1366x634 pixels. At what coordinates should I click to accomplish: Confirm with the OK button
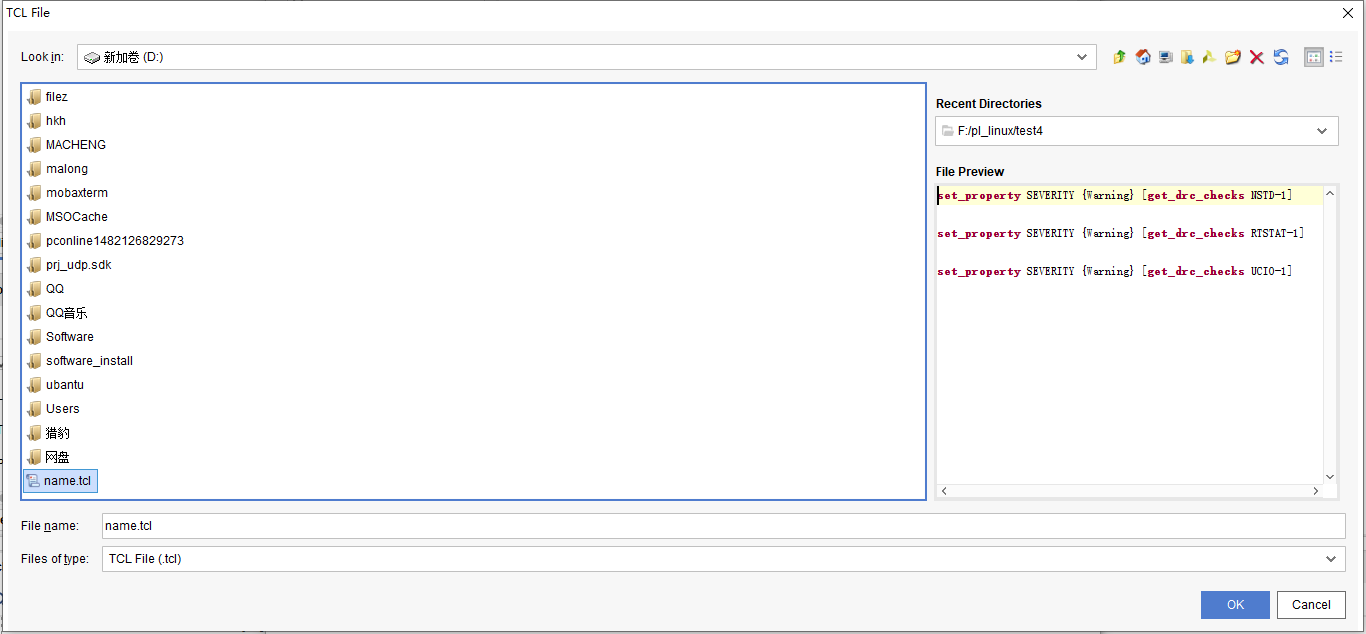pos(1235,604)
